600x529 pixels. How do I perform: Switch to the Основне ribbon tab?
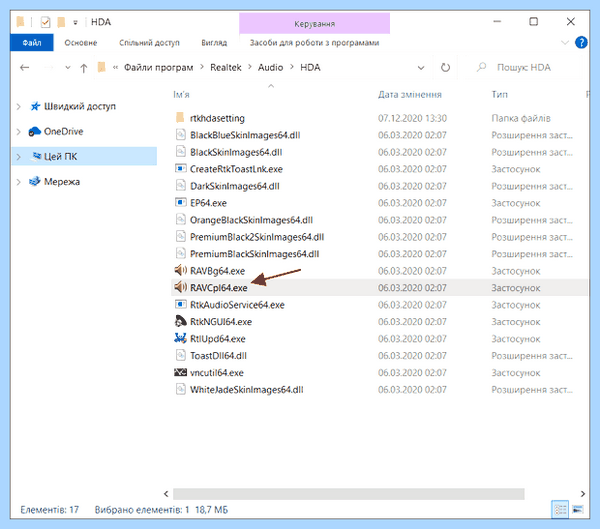click(x=81, y=42)
